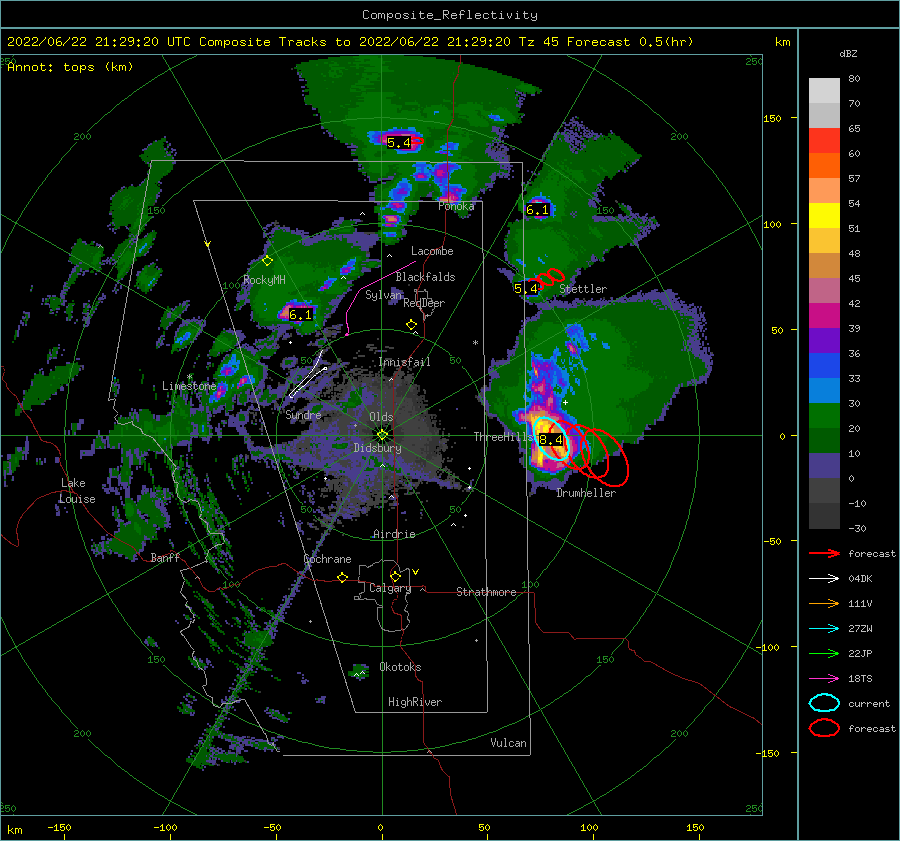Viewport: 900px width, 841px height.
Task: Click the UTC timestamp header line
Action: tap(350, 42)
